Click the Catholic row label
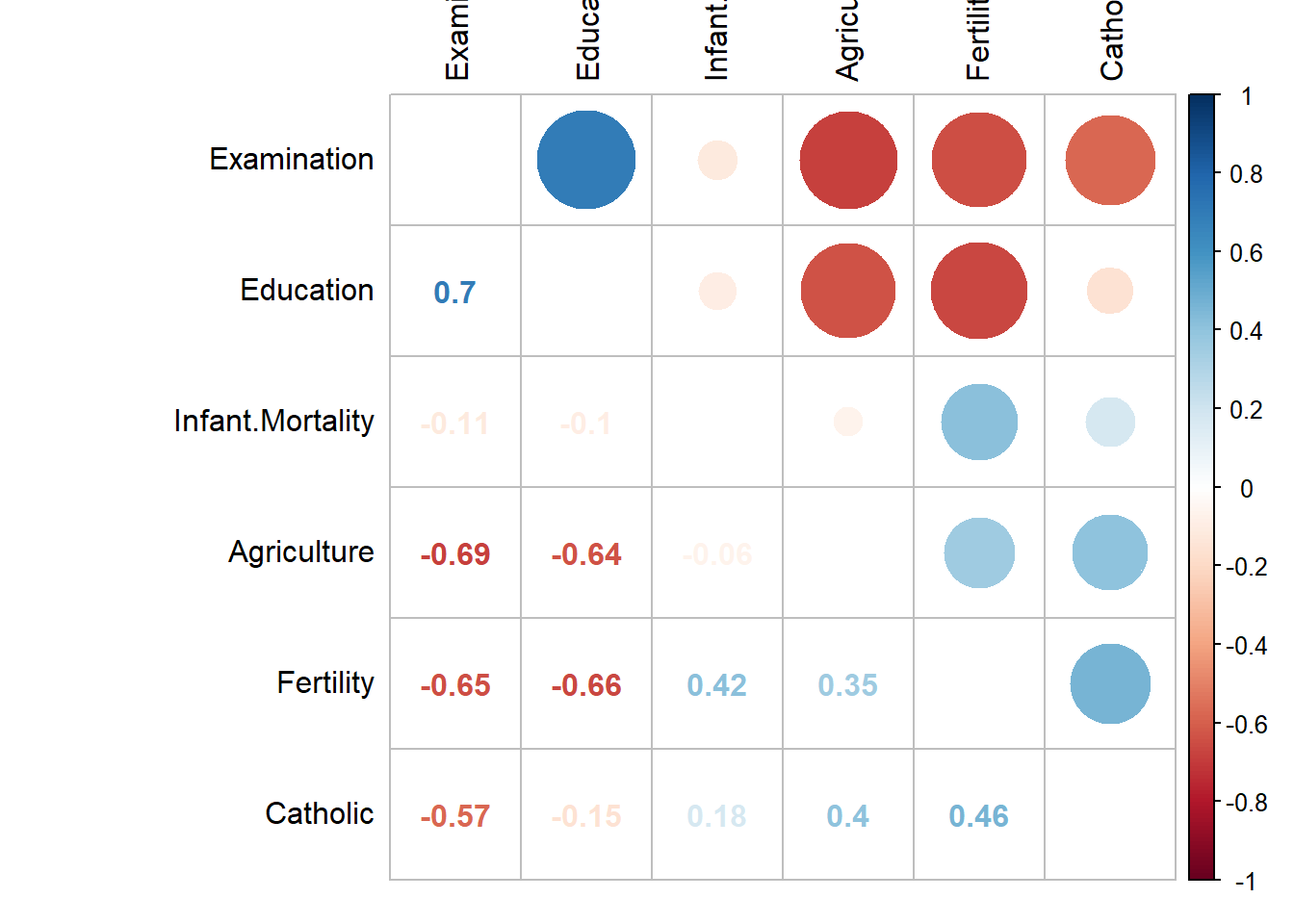This screenshot has width=1294, height=924. pyautogui.click(x=319, y=814)
